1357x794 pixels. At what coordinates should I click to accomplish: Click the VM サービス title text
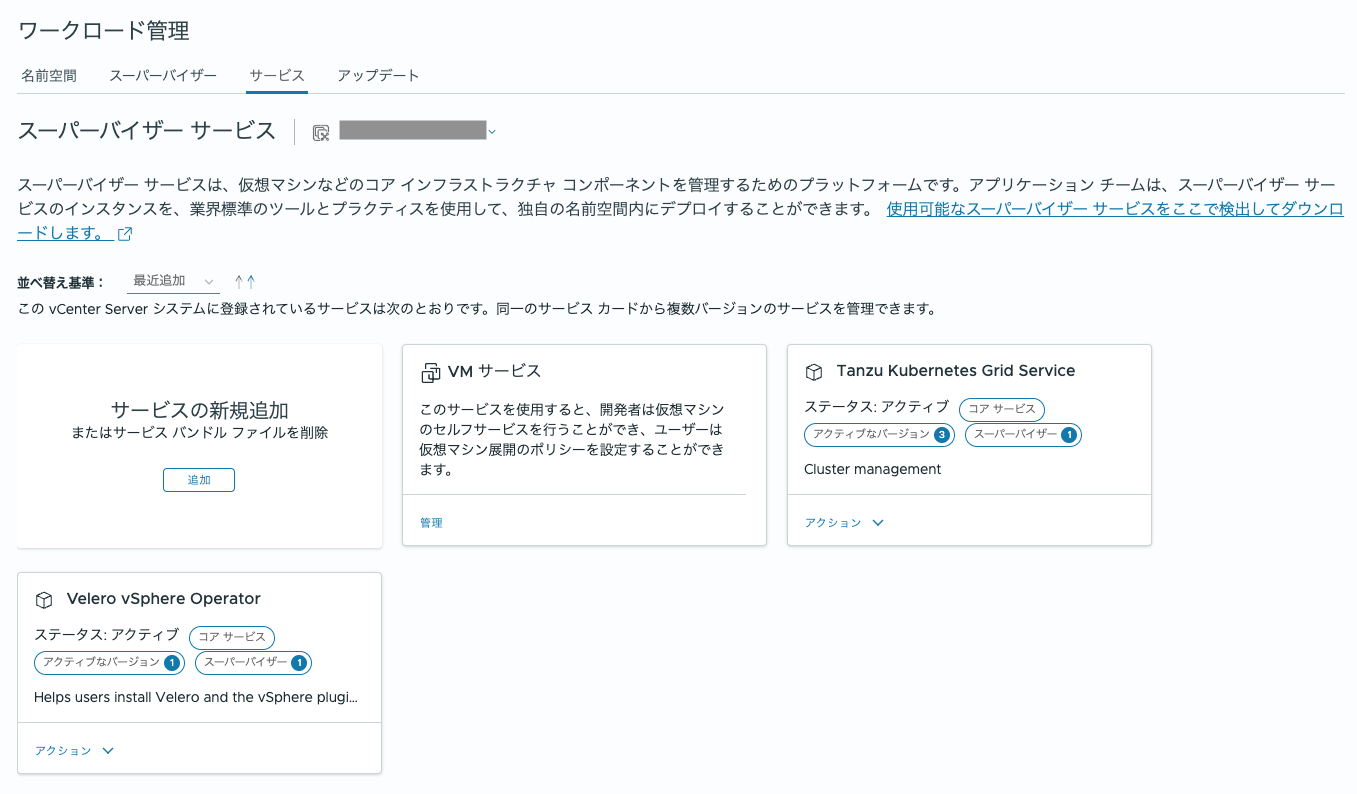pyautogui.click(x=494, y=371)
